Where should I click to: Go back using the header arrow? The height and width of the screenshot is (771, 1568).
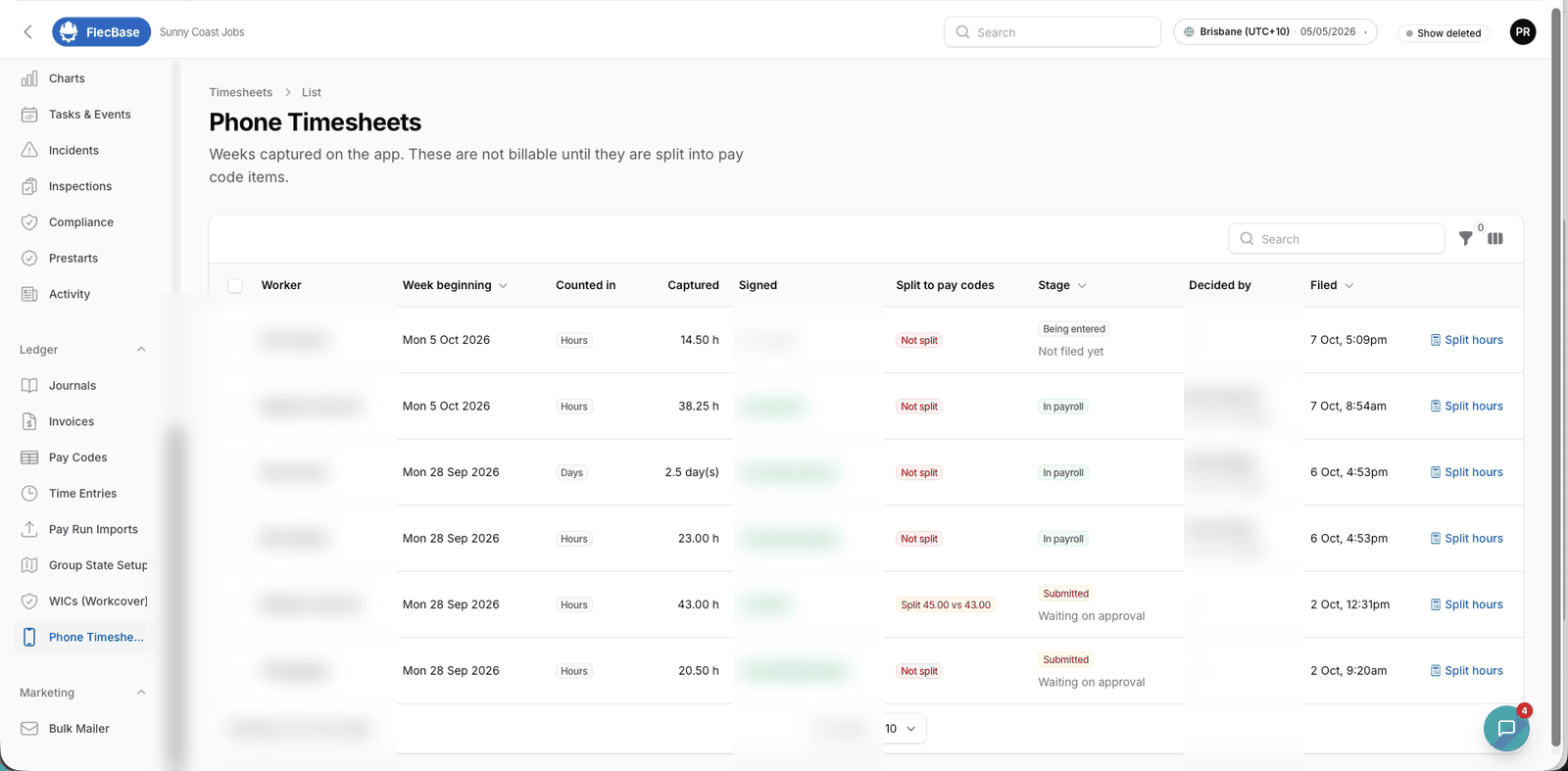click(28, 32)
